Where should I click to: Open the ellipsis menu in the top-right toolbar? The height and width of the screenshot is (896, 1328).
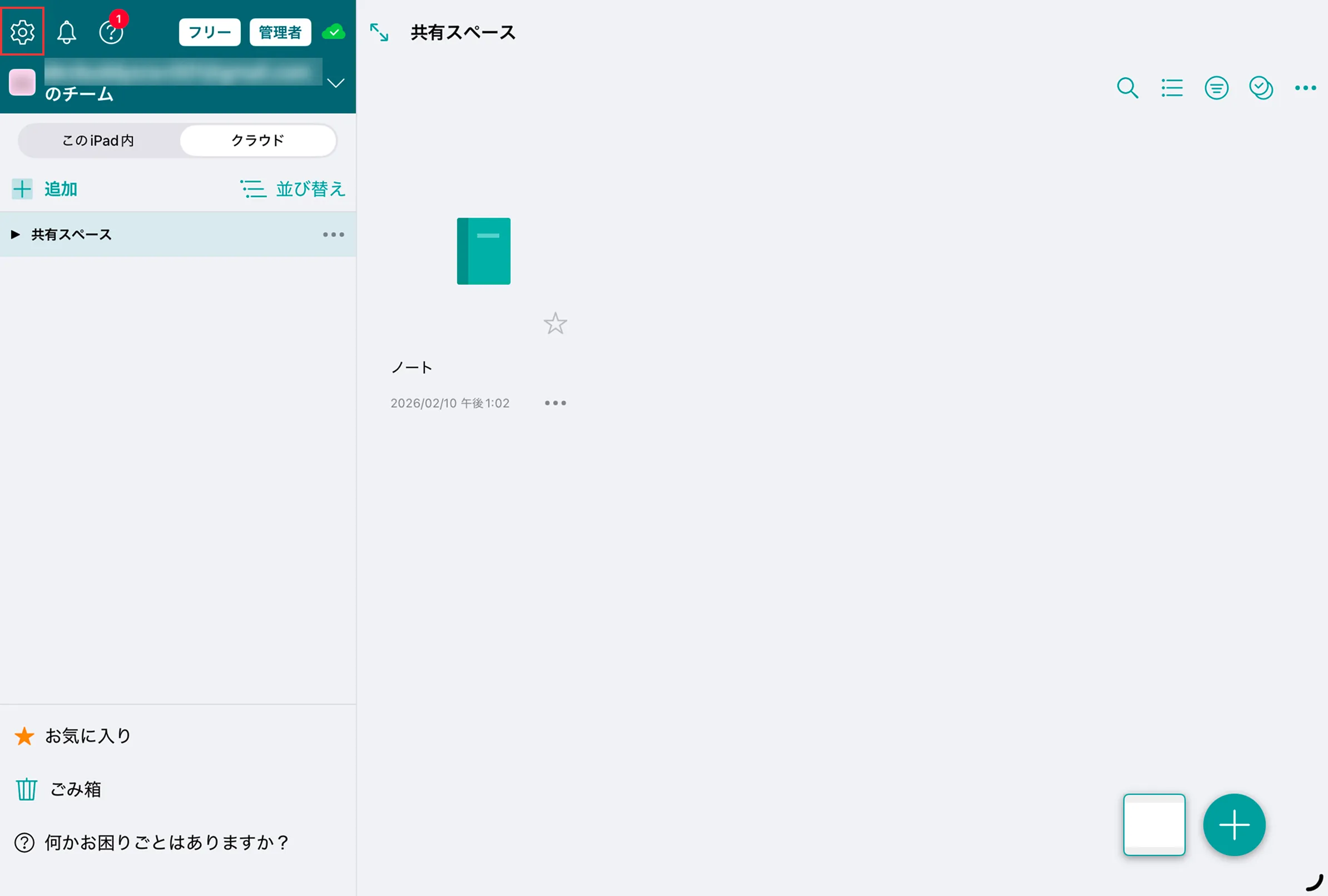pyautogui.click(x=1306, y=88)
